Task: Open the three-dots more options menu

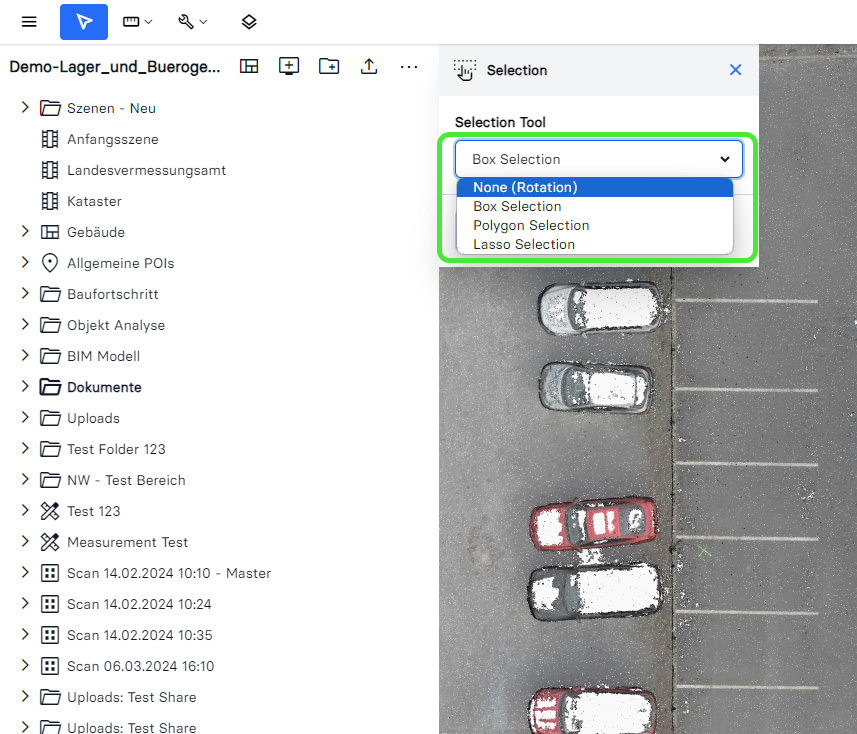Action: pos(409,66)
